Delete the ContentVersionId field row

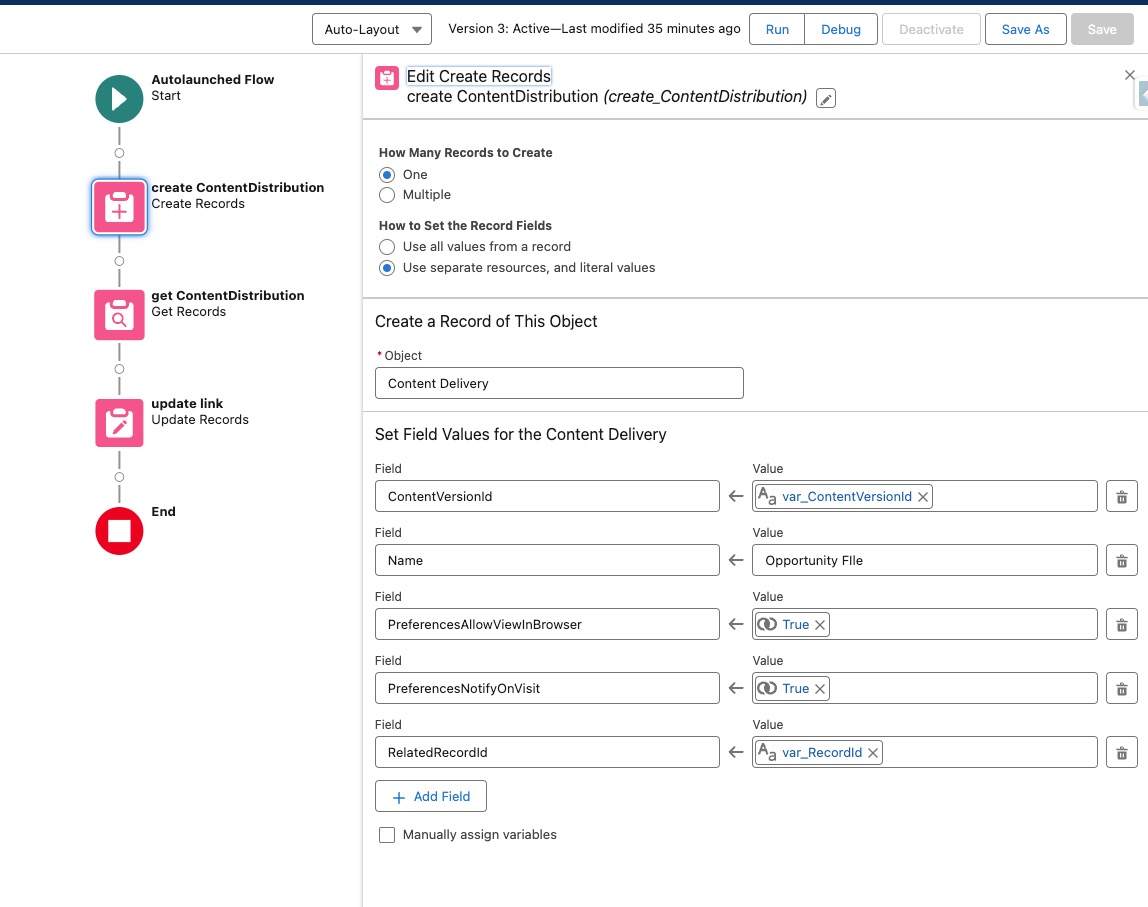click(x=1121, y=496)
